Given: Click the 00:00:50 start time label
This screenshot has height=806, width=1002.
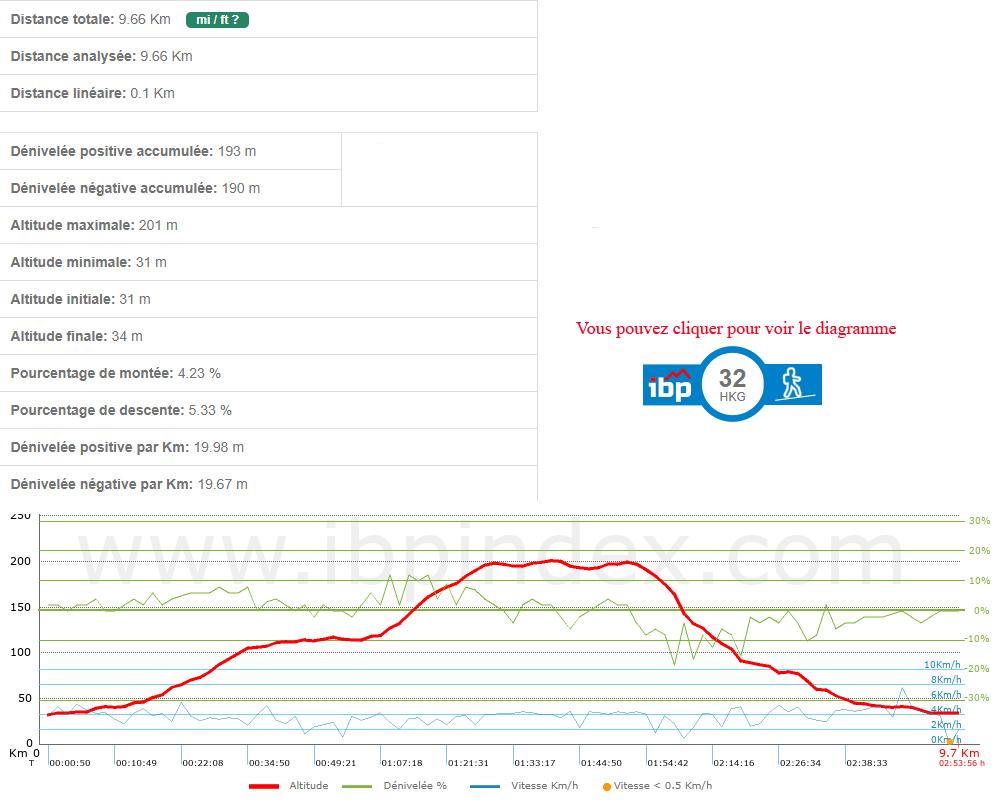Looking at the screenshot, I should pyautogui.click(x=70, y=762).
